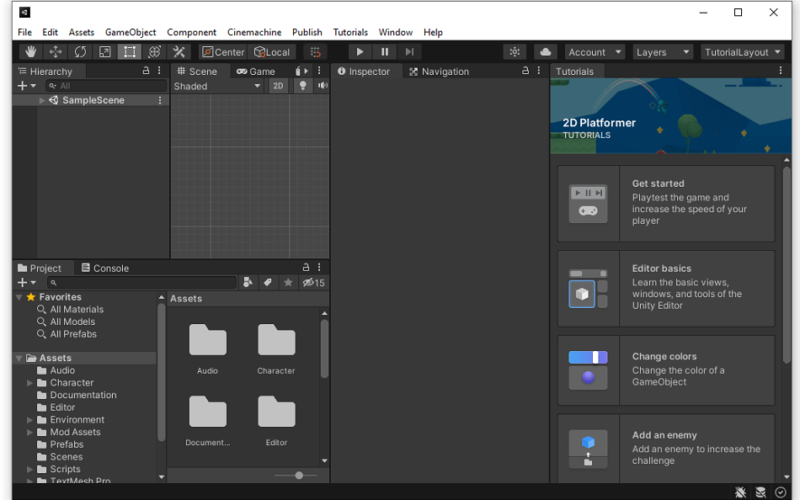Toggle Local handle rotation
This screenshot has width=800, height=500.
tap(272, 52)
